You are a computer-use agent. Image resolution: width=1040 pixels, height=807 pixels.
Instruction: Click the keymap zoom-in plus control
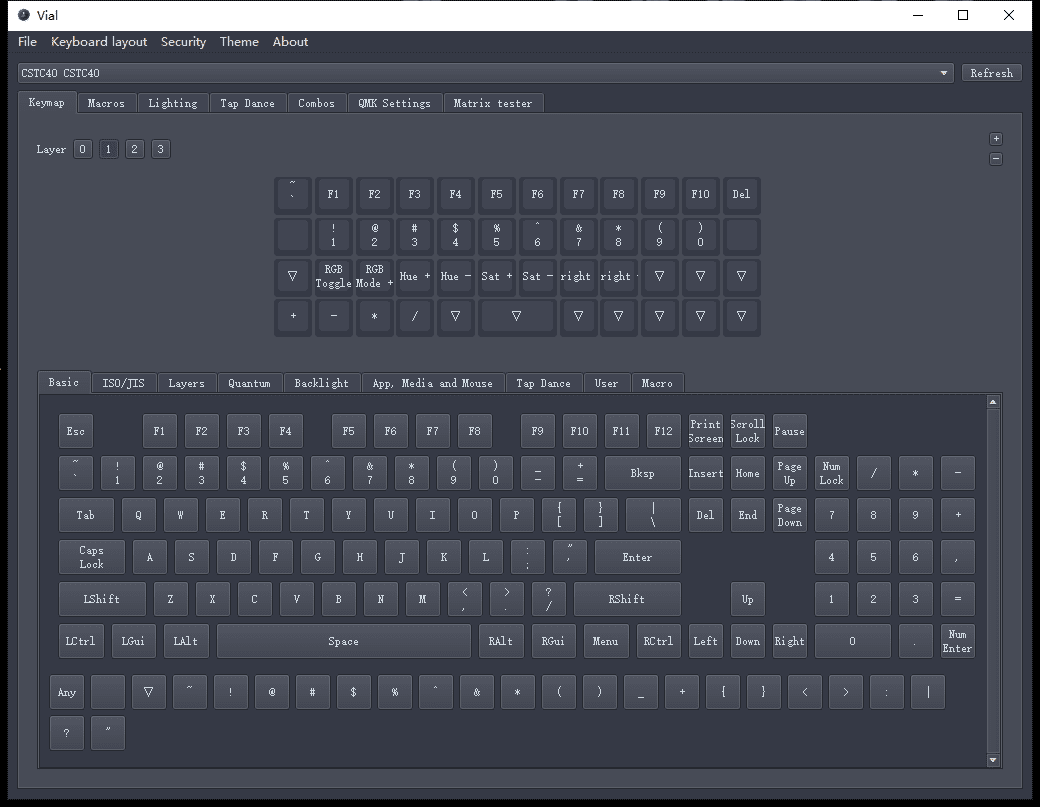tap(994, 138)
